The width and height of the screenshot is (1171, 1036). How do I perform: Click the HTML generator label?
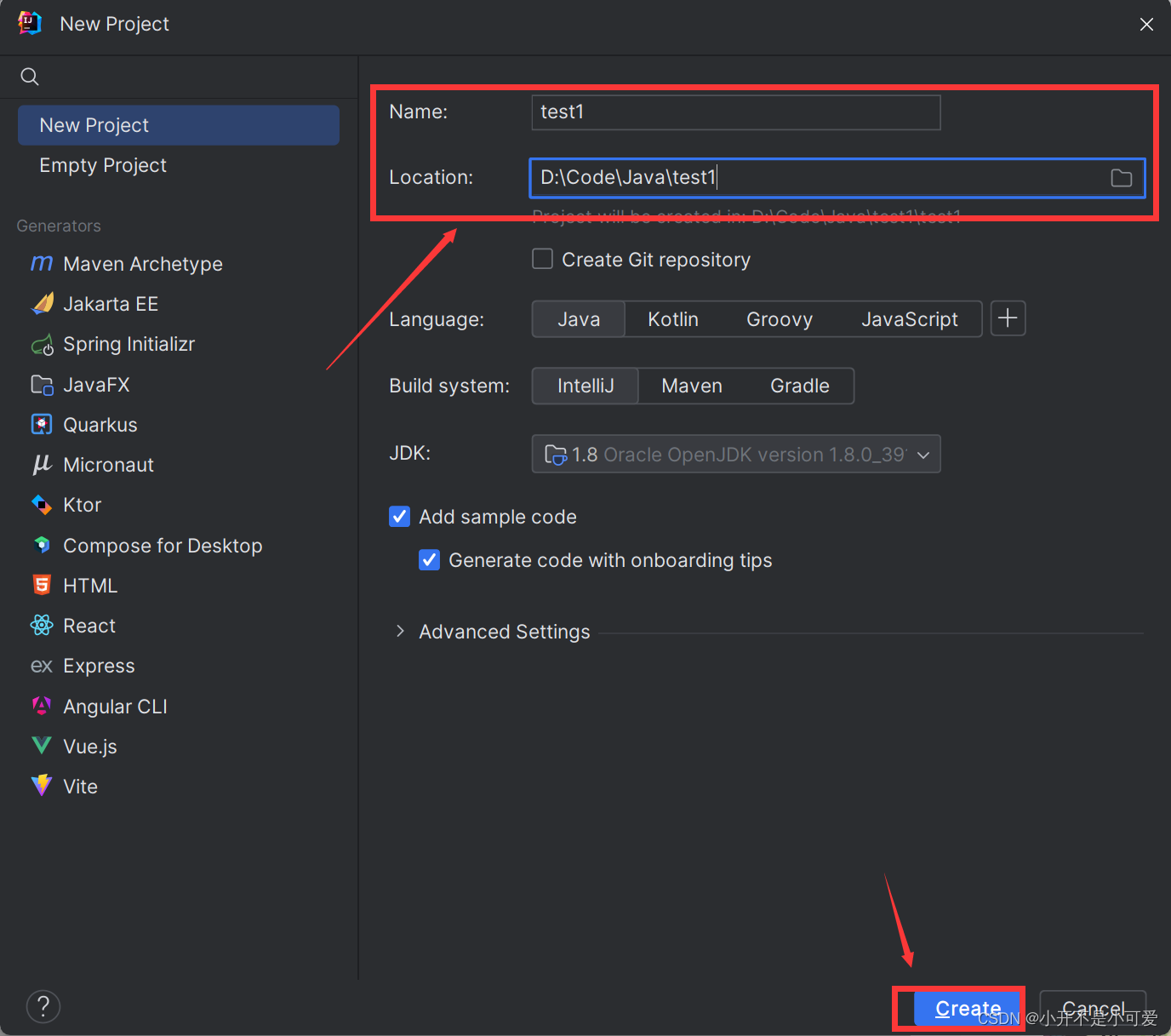pos(90,586)
